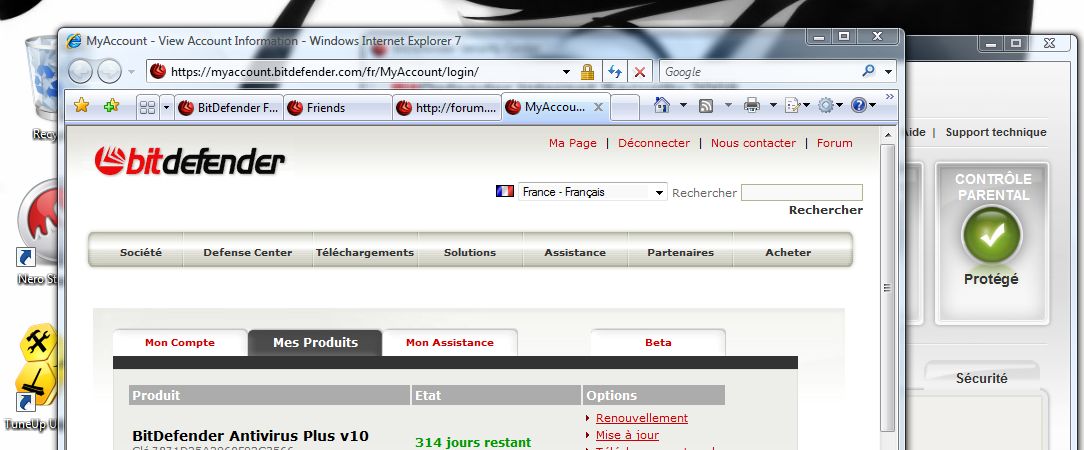Image resolution: width=1084 pixels, height=450 pixels.
Task: Expand the toolbar overflow chevron
Action: click(890, 96)
